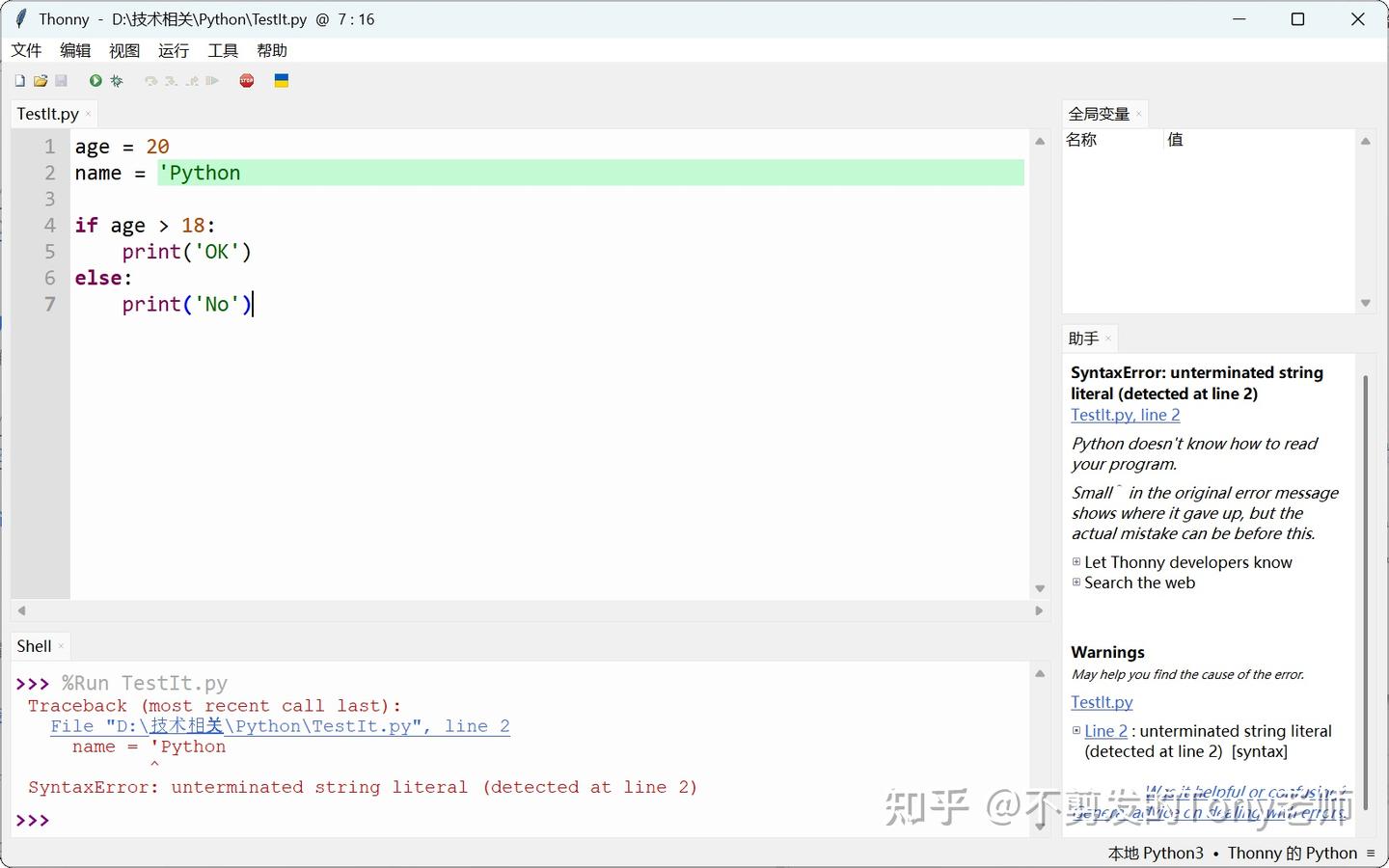This screenshot has height=868, width=1389.
Task: Click the 值 column header in variables
Action: (1259, 140)
